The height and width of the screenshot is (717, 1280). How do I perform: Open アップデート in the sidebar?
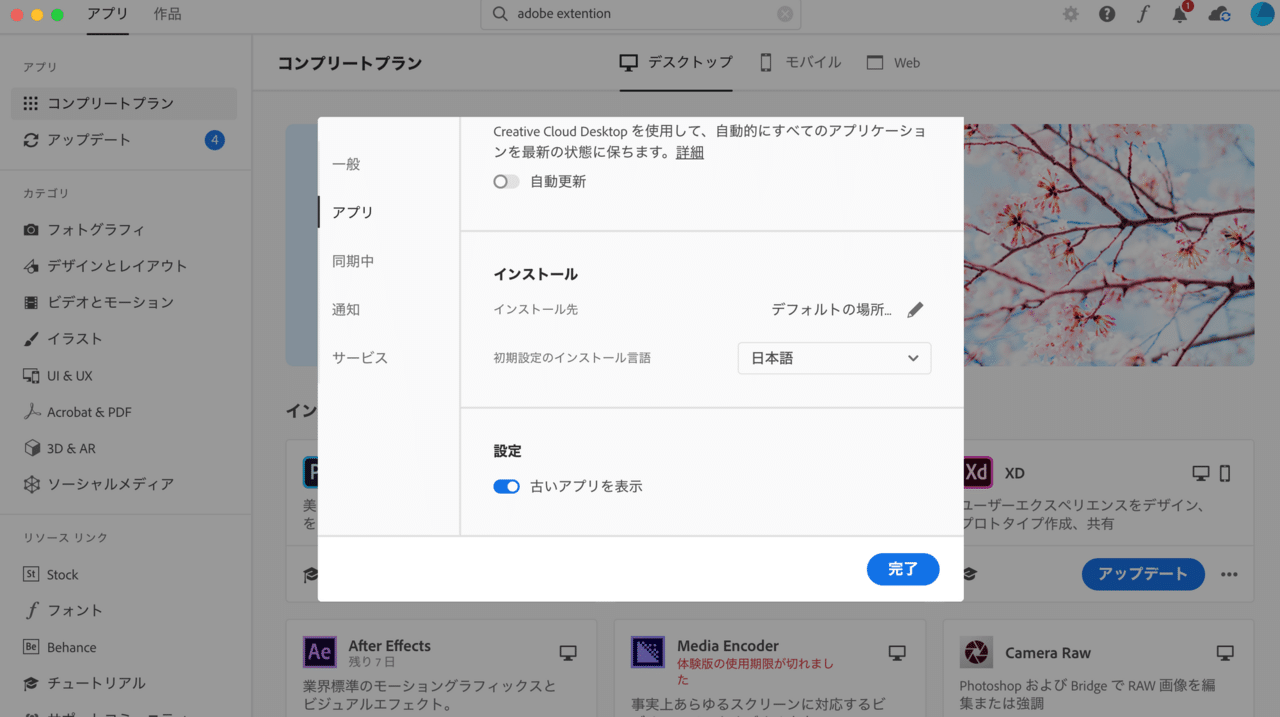[x=125, y=140]
